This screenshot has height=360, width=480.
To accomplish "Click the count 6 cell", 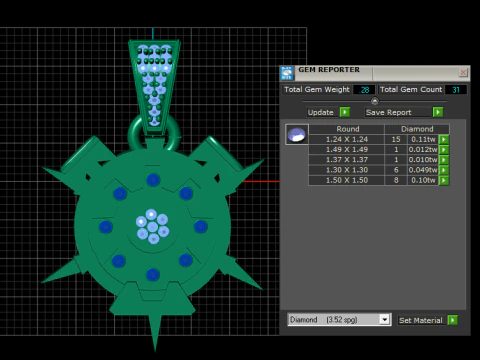I will 396,170.
